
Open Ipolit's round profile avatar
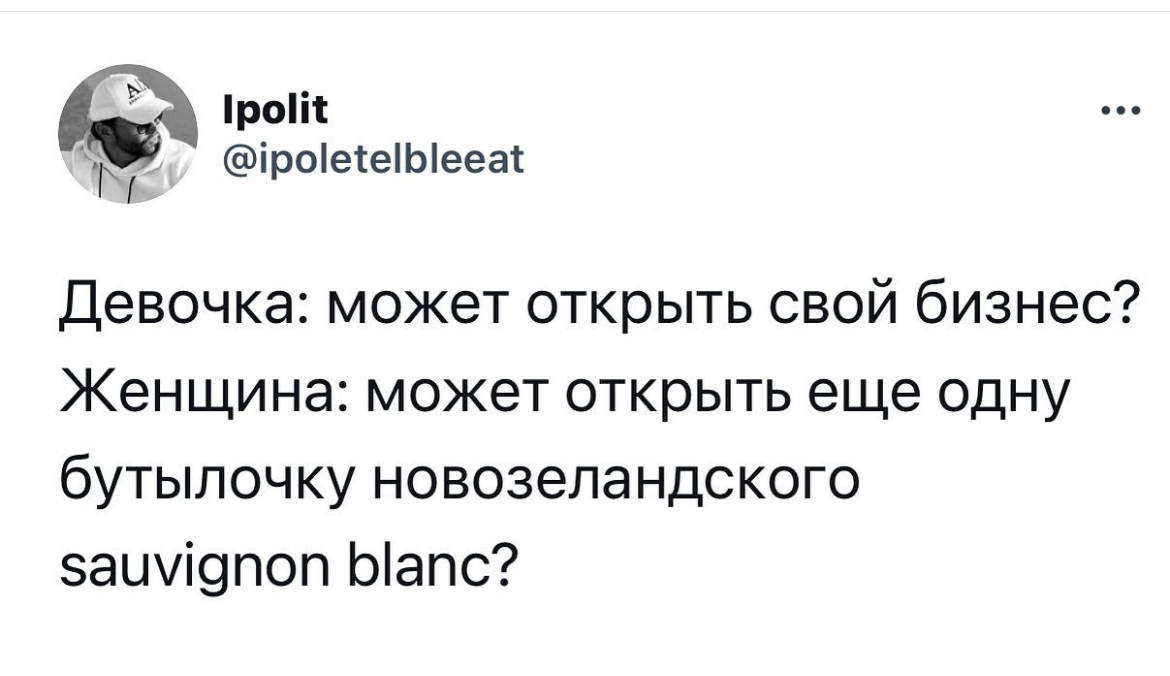128,134
